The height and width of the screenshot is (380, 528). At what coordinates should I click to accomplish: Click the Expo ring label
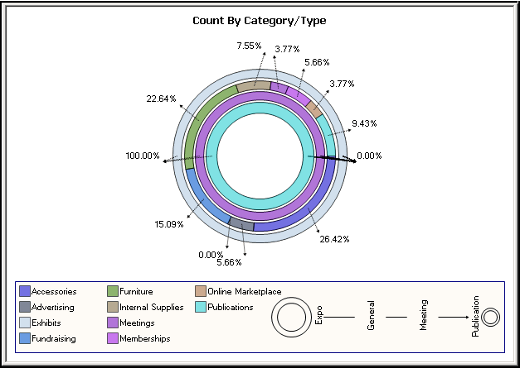click(318, 315)
